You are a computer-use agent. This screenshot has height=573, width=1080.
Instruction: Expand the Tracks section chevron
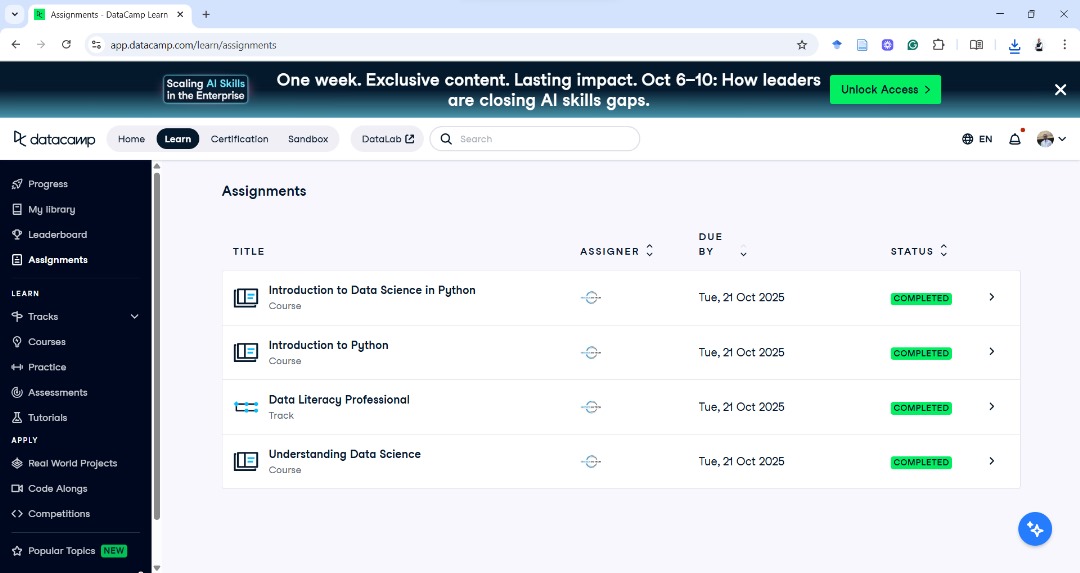pyautogui.click(x=134, y=317)
